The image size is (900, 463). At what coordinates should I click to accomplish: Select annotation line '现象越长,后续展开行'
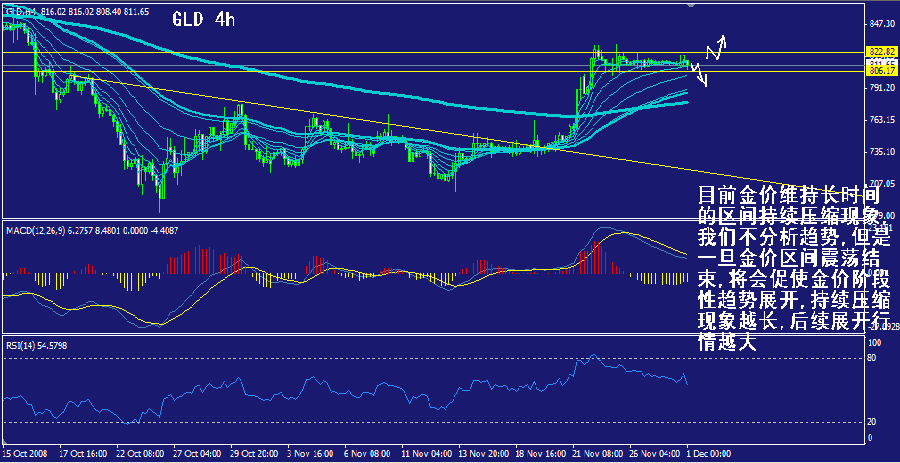(795, 321)
